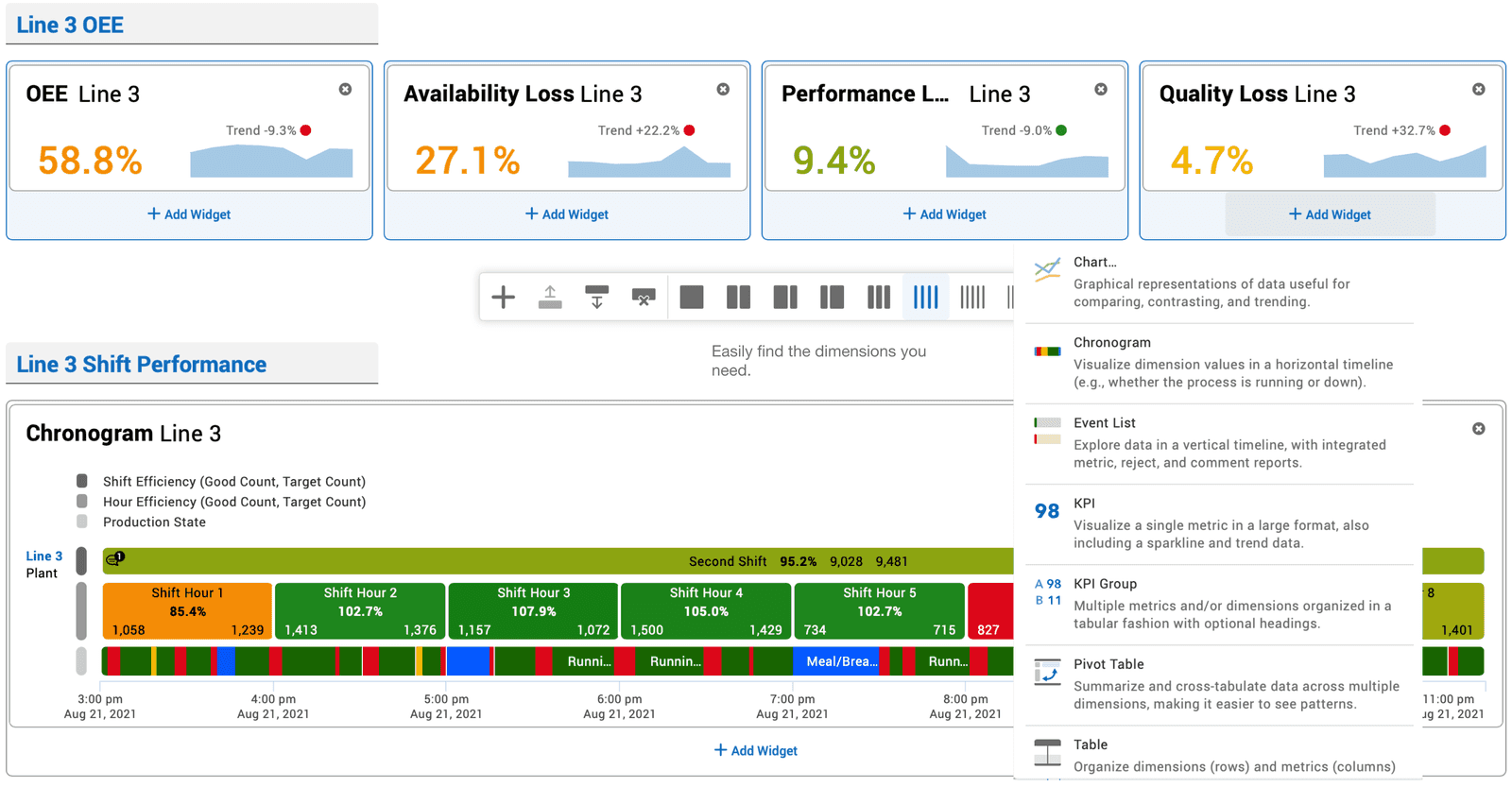
Task: Select the blue Meal/Brea... production state segment
Action: pos(836,661)
